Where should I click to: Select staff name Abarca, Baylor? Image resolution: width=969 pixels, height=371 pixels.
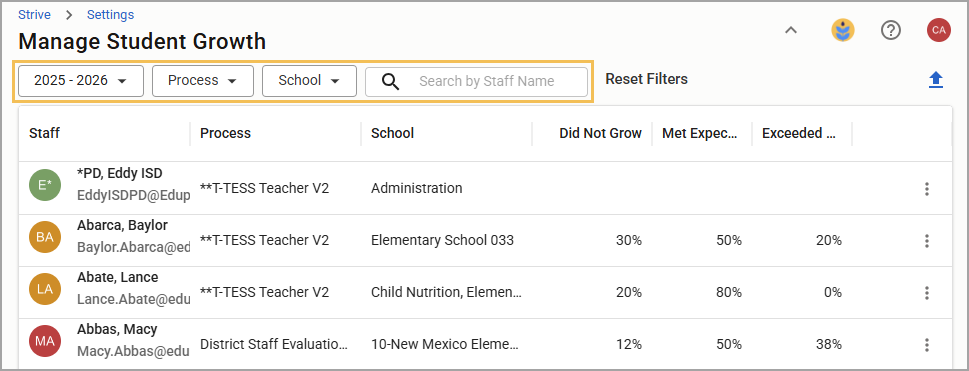[122, 225]
